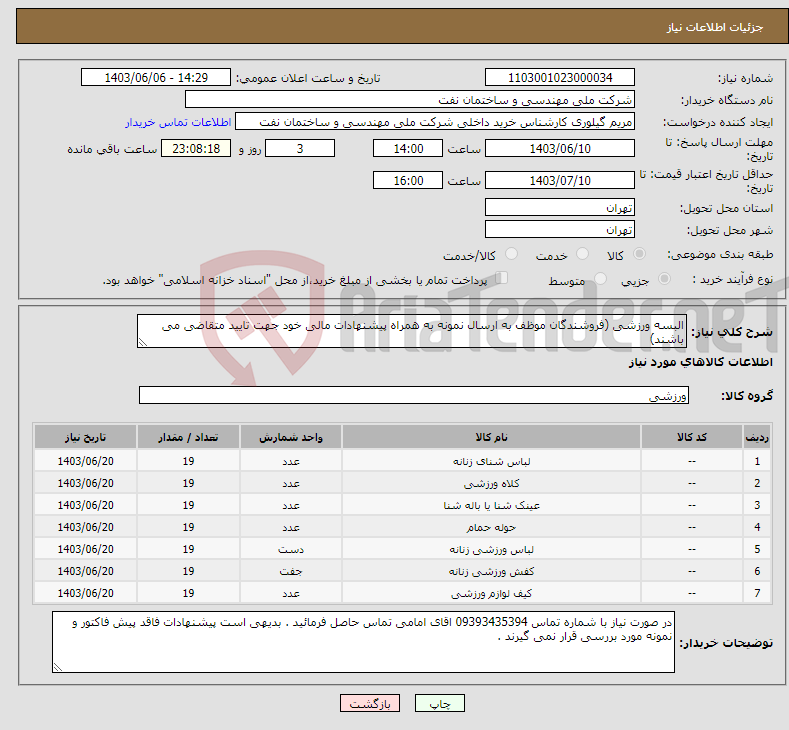The image size is (789, 730).
Task: Click the اطلاعات کالاهای مورد نیاز heading
Action: (700, 362)
